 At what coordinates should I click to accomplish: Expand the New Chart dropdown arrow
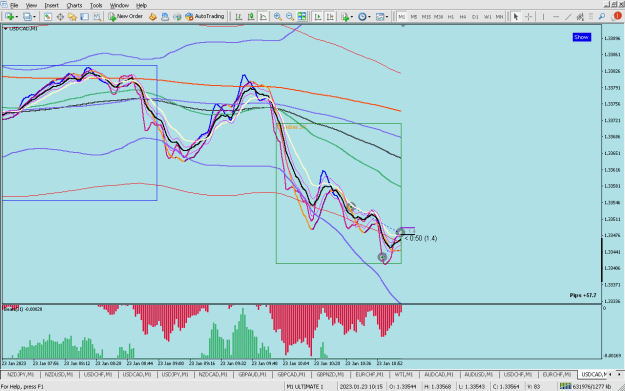point(17,17)
